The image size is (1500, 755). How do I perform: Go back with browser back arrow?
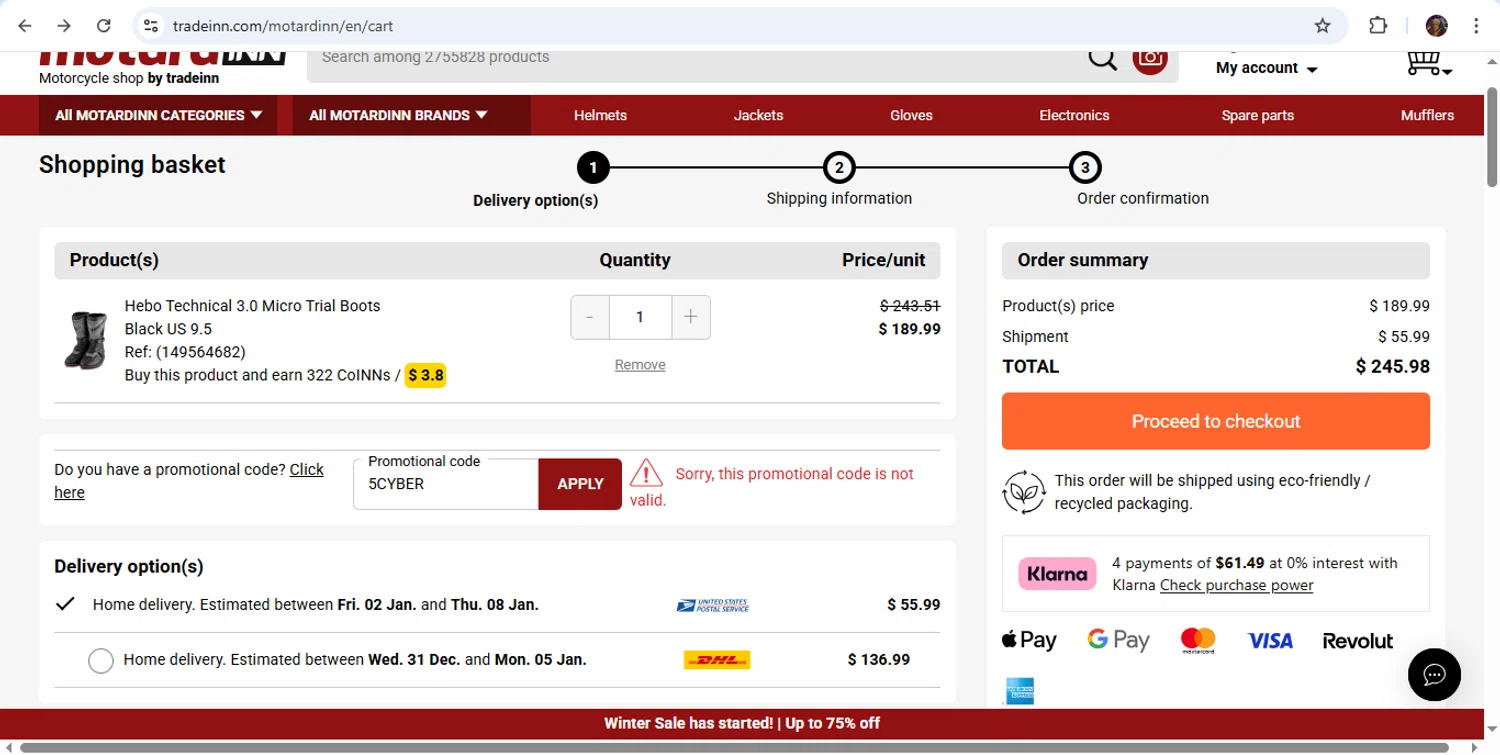pos(25,26)
